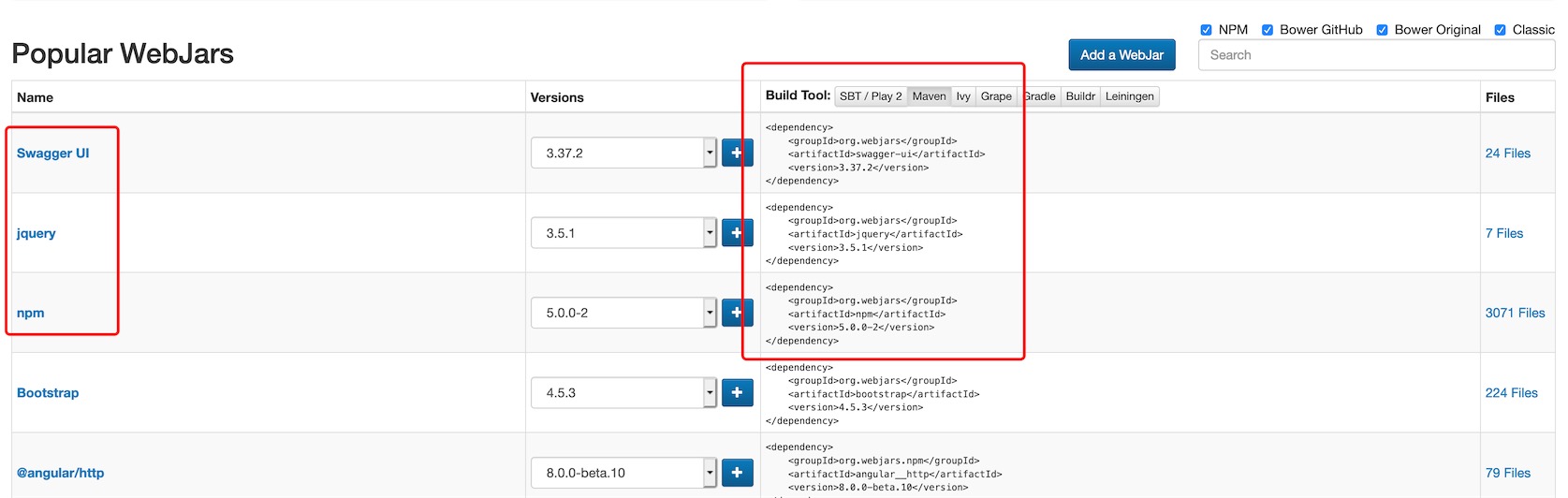Open the npm version dropdown 5.0.0-2

pos(623,313)
